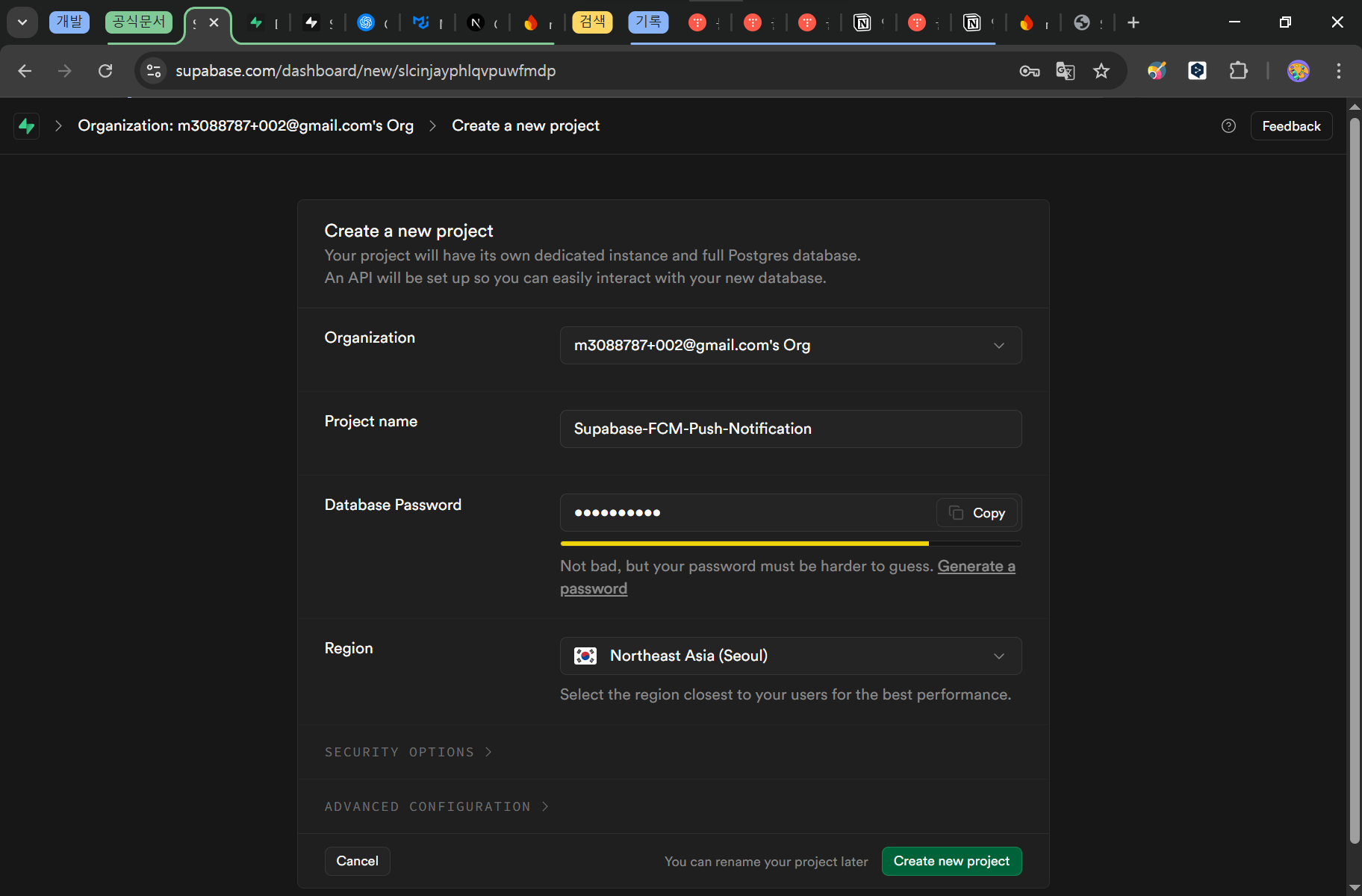Viewport: 1362px width, 896px height.
Task: Click the password strength bar
Action: (791, 544)
